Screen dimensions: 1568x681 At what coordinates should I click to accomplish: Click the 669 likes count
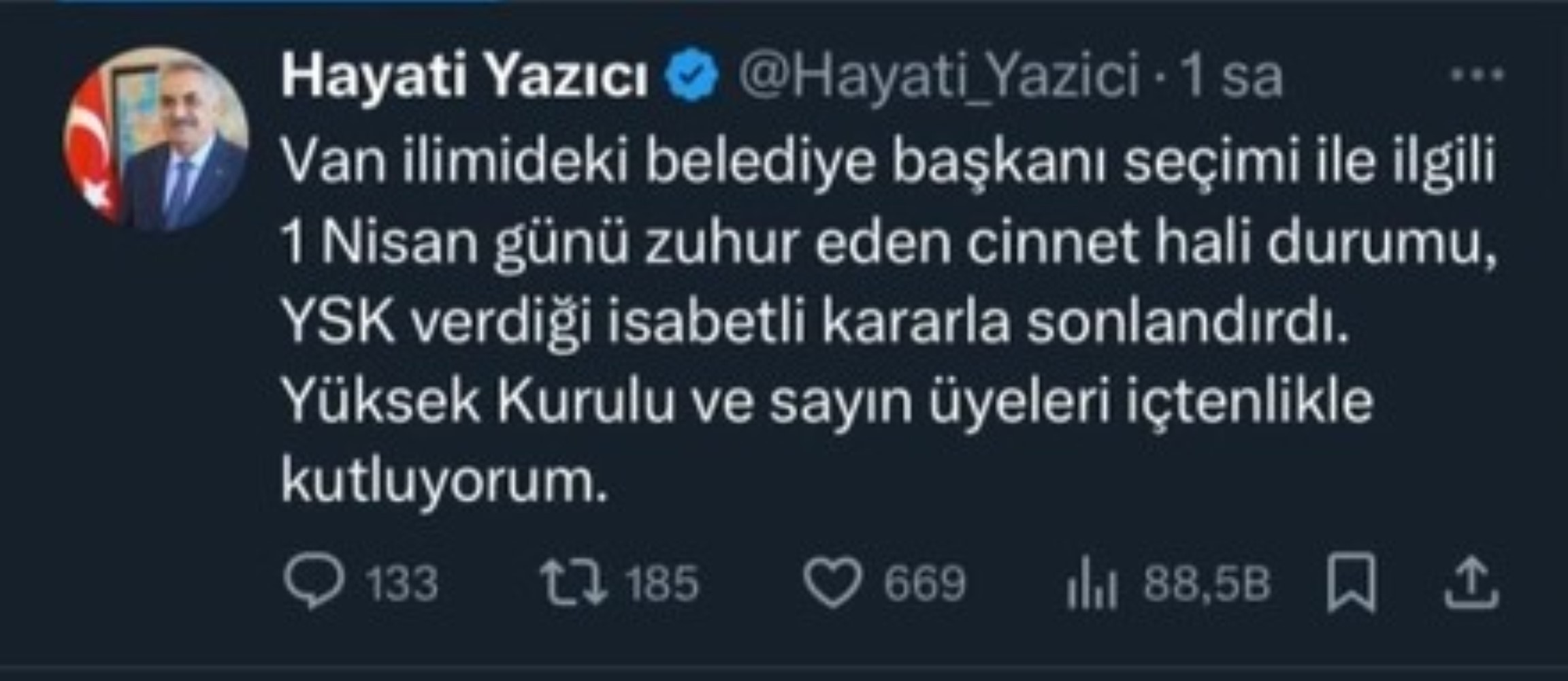click(x=924, y=584)
